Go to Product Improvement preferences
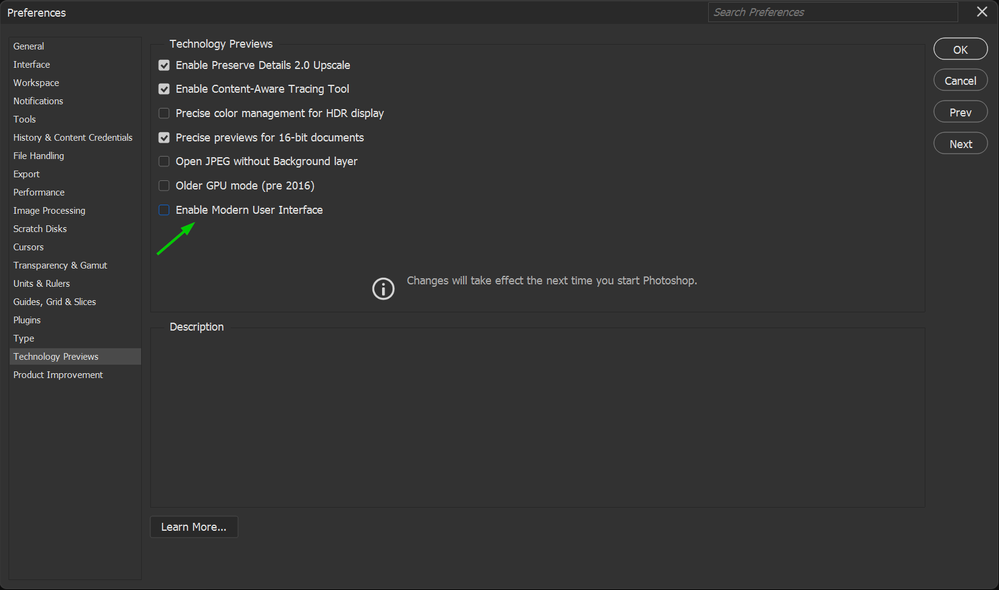999x590 pixels. pos(58,375)
